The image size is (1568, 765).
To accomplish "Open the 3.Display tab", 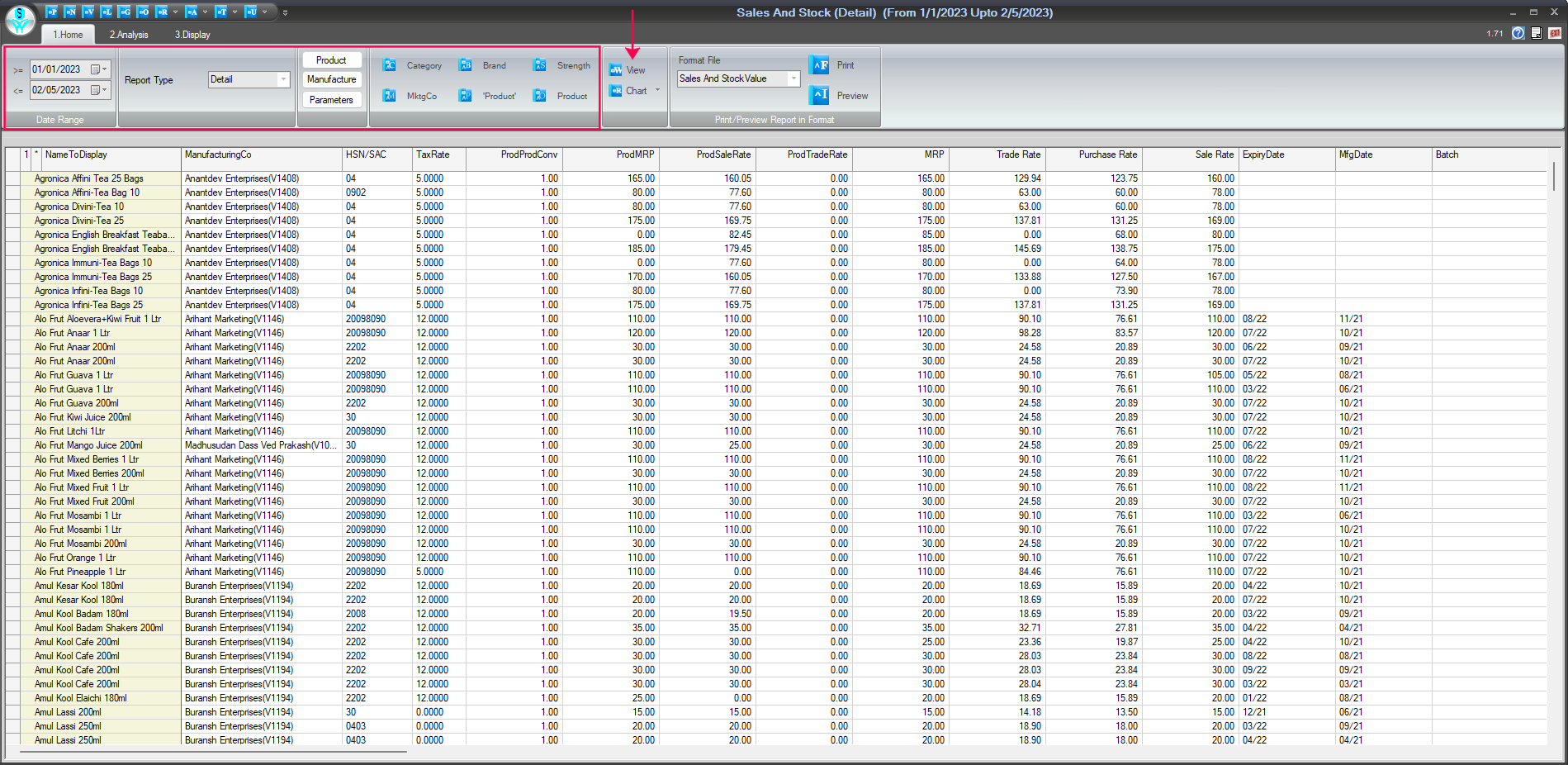I will [192, 35].
